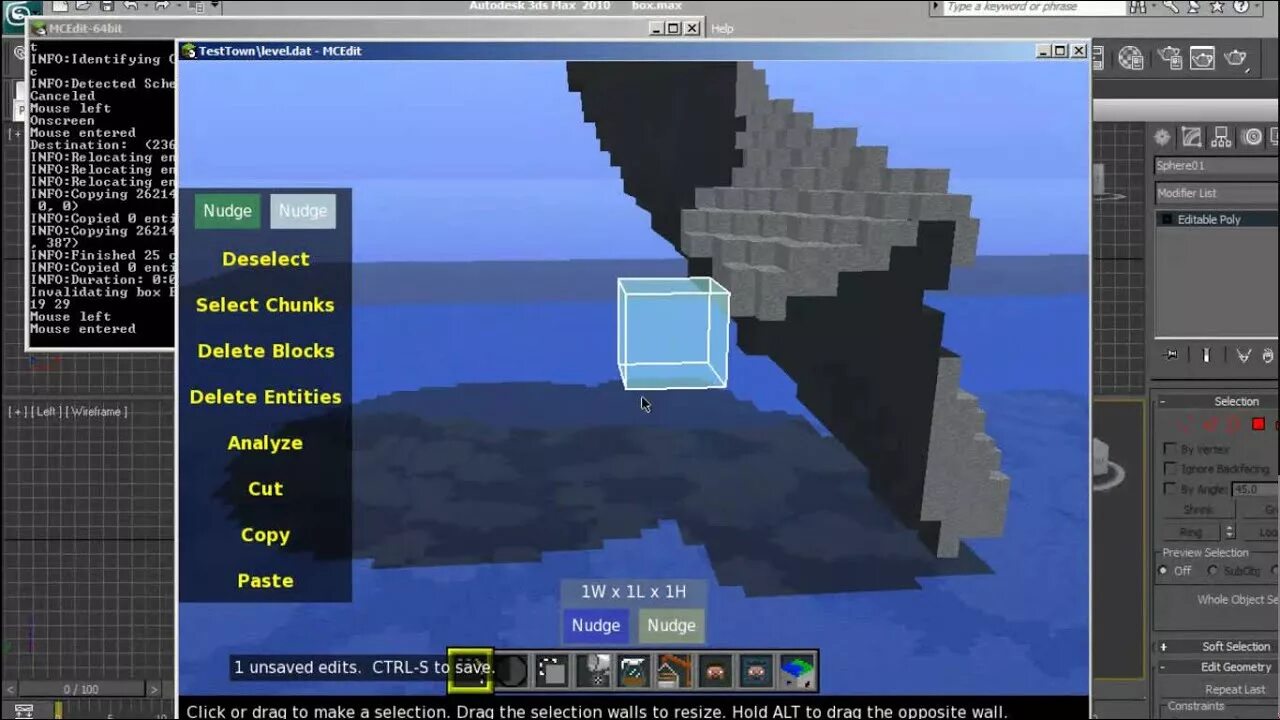Click Select Chunks in the MCEdit panel
This screenshot has height=720, width=1280.
(265, 305)
